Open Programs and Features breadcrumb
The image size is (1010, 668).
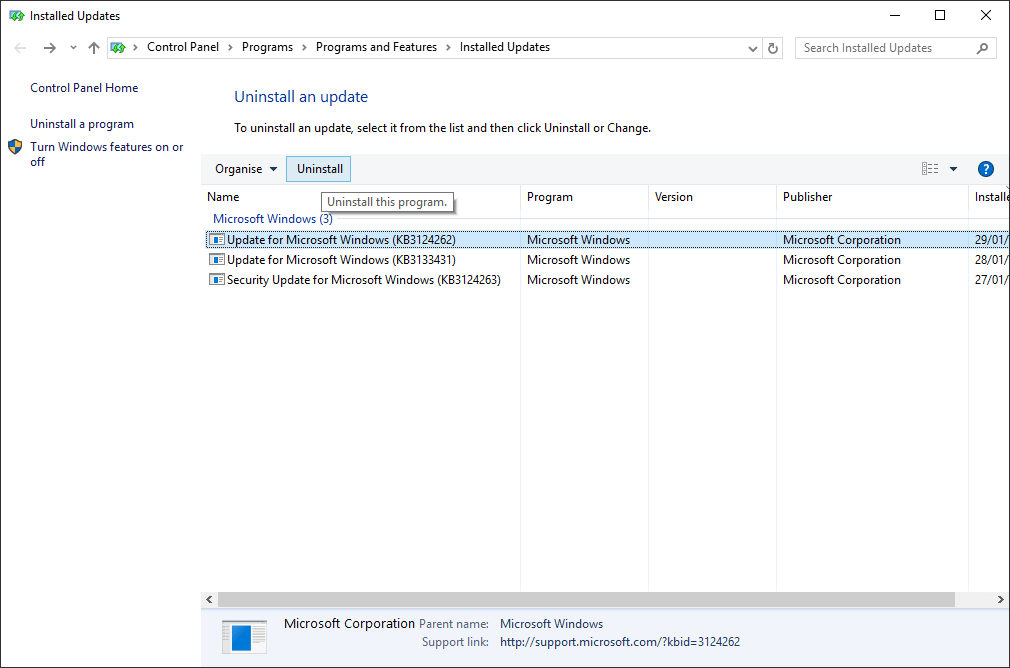[x=376, y=47]
